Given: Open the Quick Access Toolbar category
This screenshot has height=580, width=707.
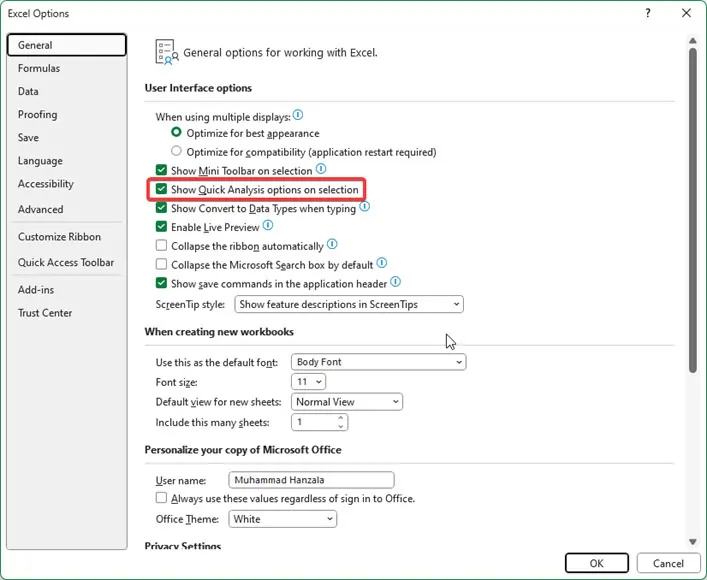Looking at the screenshot, I should (67, 262).
